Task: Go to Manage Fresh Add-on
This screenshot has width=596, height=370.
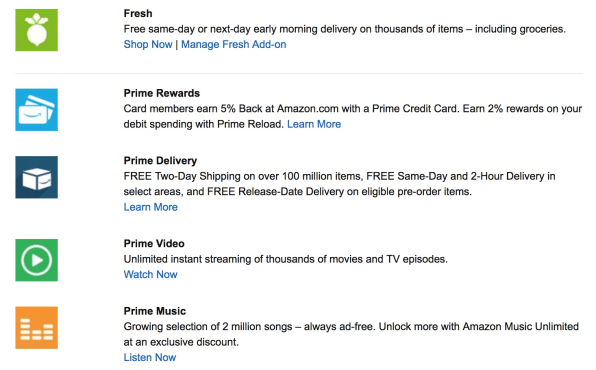Action: (233, 44)
